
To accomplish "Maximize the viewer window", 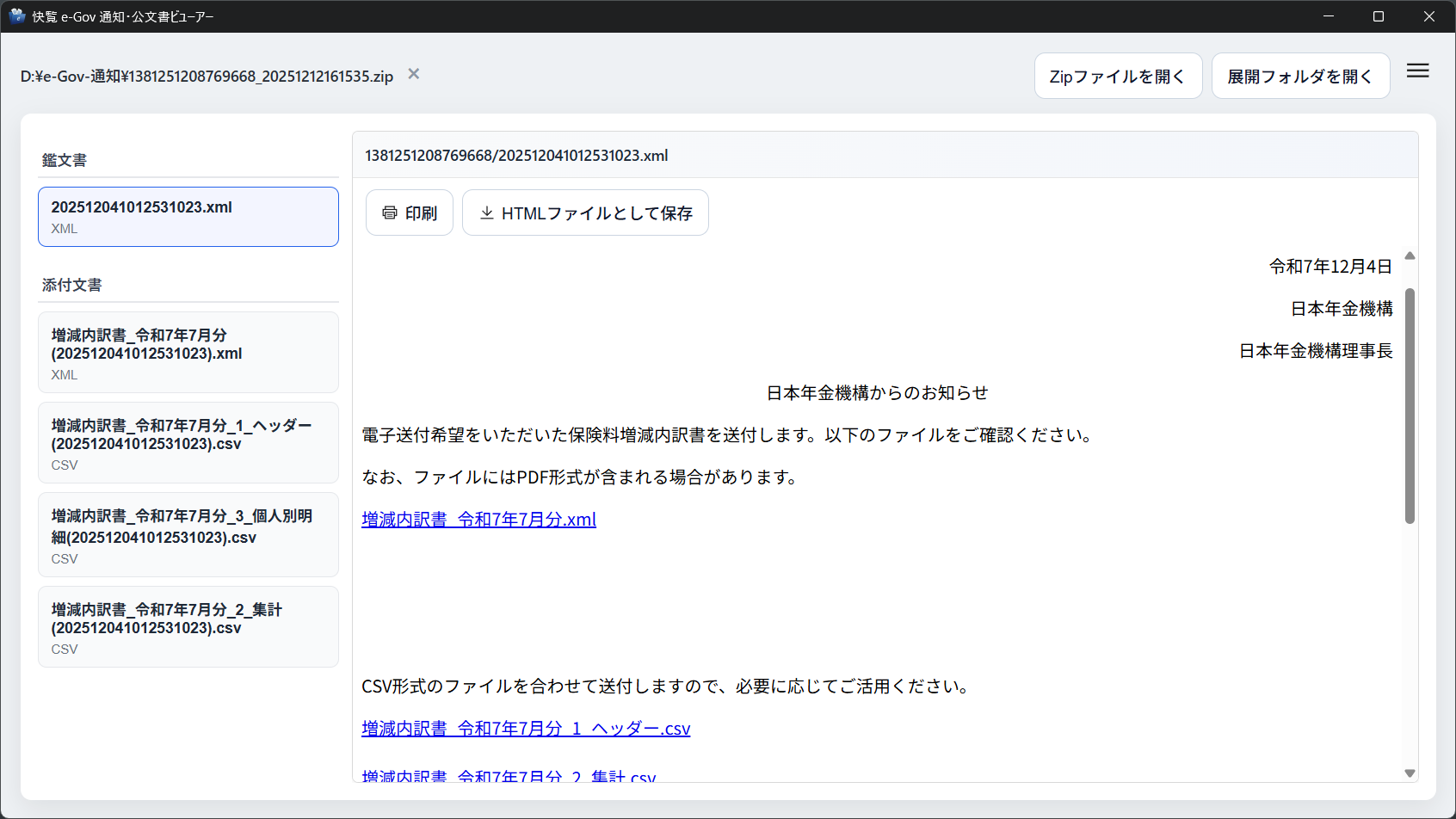I will 1379,16.
